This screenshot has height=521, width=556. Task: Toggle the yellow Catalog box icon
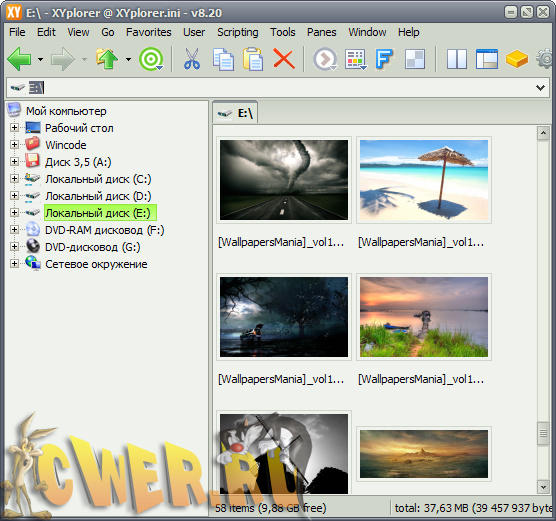coord(517,59)
